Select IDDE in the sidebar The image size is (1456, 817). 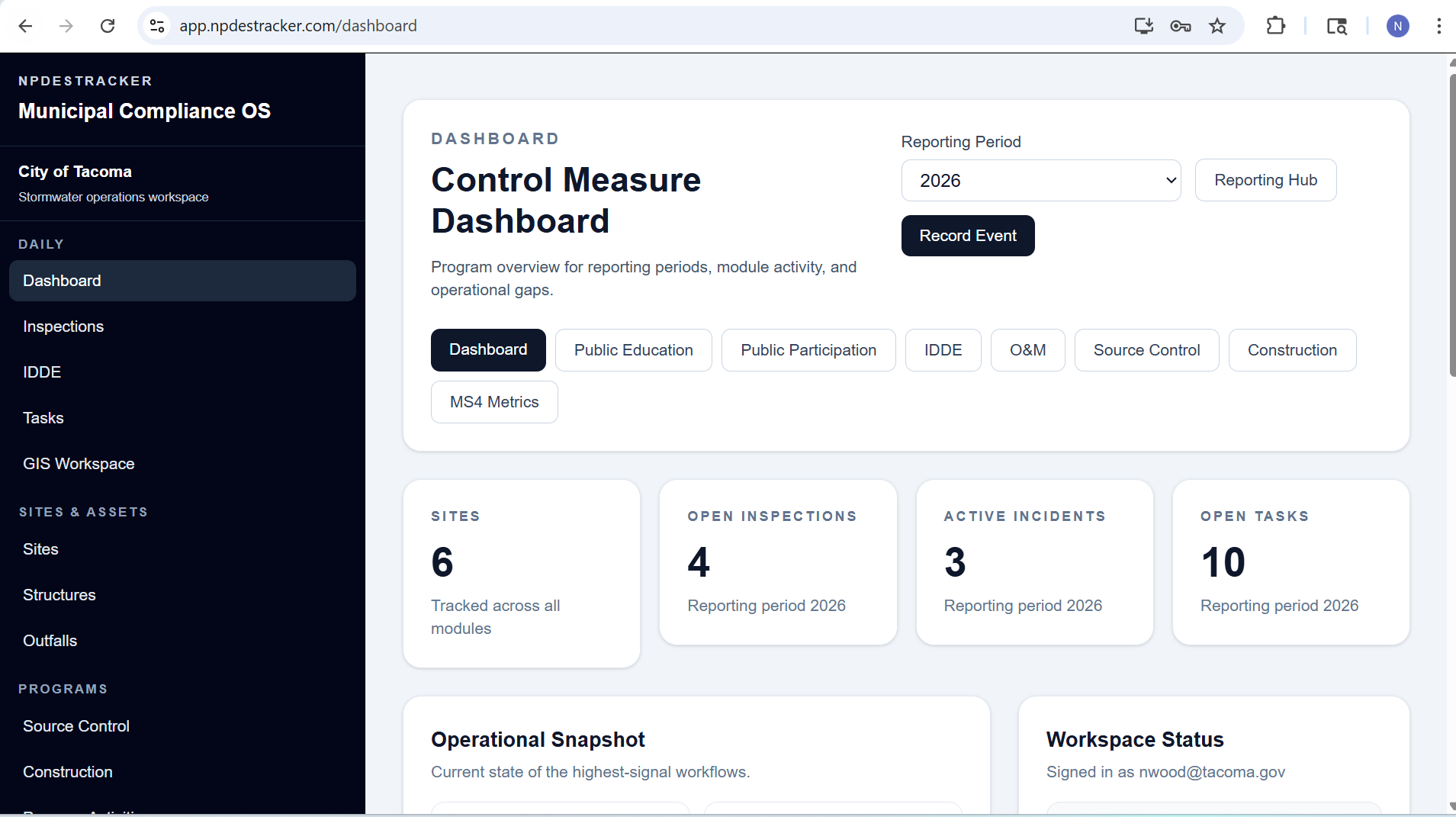click(x=42, y=372)
